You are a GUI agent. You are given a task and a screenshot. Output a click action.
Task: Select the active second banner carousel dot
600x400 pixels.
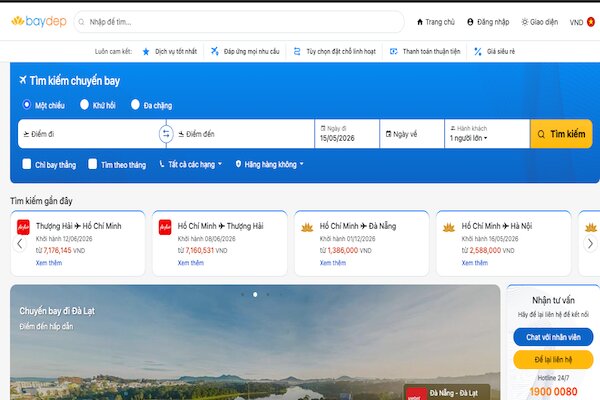255,294
